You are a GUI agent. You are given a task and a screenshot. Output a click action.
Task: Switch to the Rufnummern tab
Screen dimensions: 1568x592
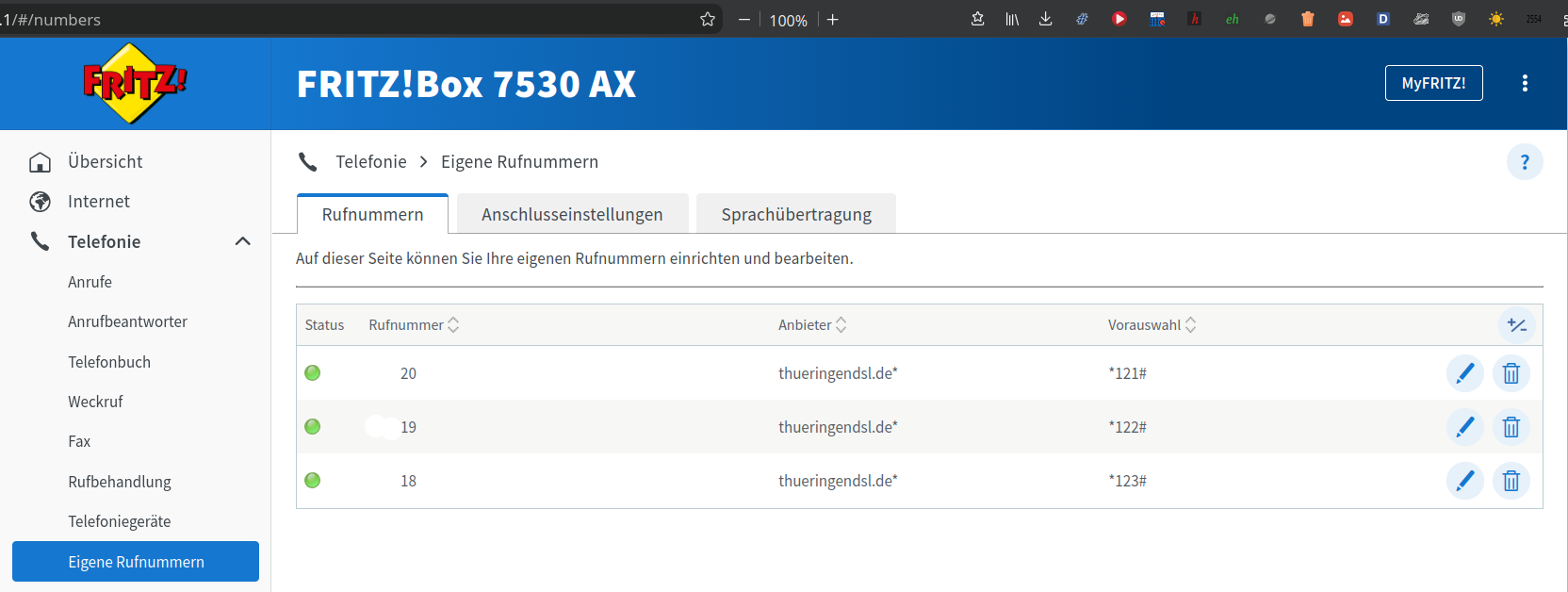(x=372, y=214)
